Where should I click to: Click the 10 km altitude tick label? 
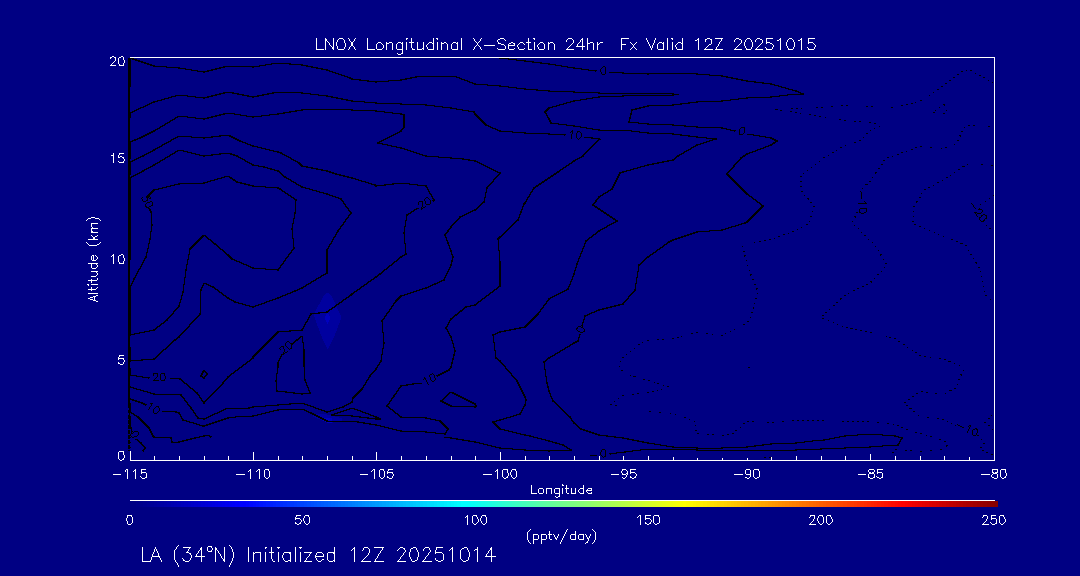[x=116, y=259]
